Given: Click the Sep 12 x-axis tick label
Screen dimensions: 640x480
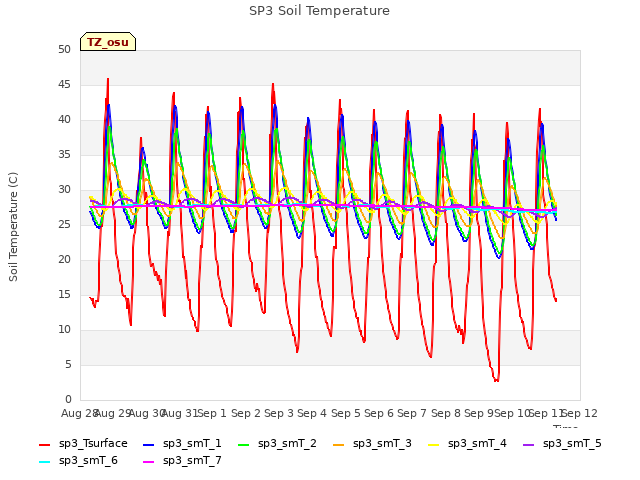Looking at the screenshot, I should [x=580, y=413].
